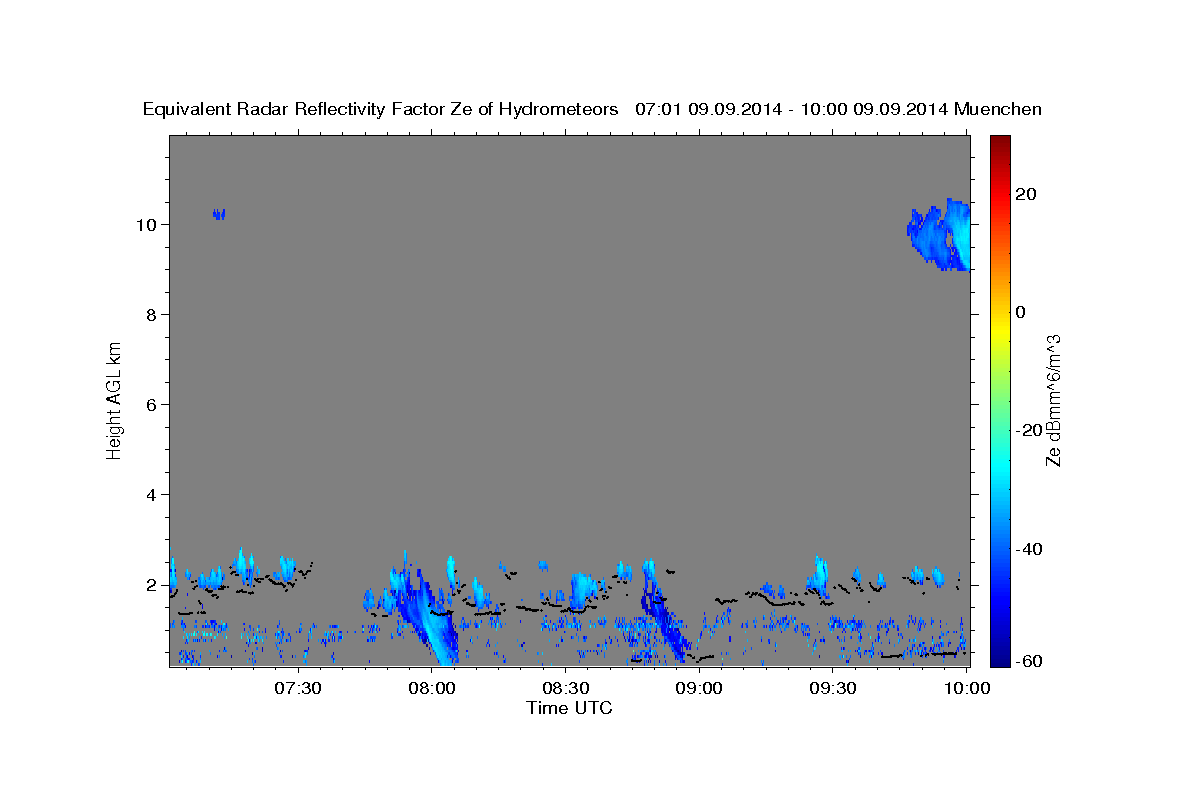This screenshot has height=800, width=1200.
Task: Click the '08:00' time tick label
Action: click(431, 688)
